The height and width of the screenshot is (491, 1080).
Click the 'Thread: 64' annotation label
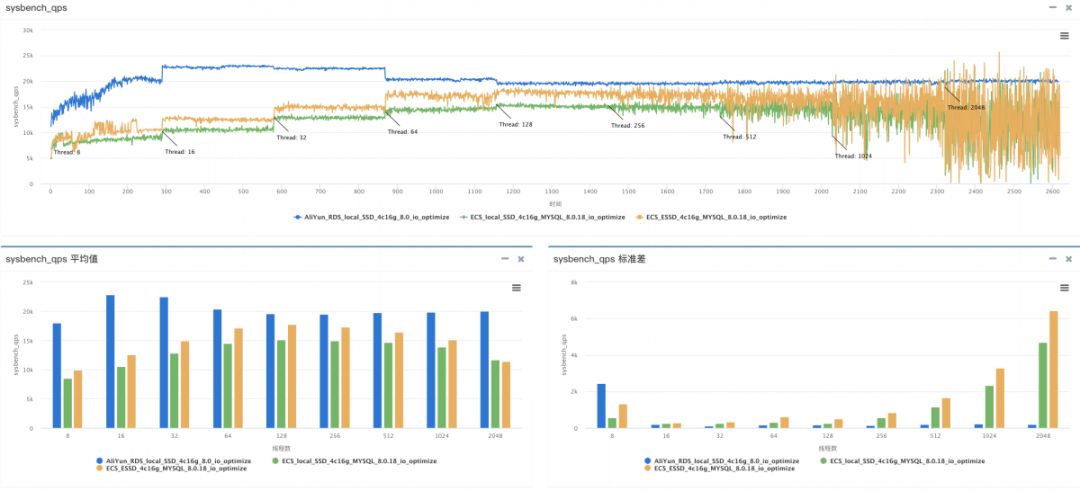(402, 132)
